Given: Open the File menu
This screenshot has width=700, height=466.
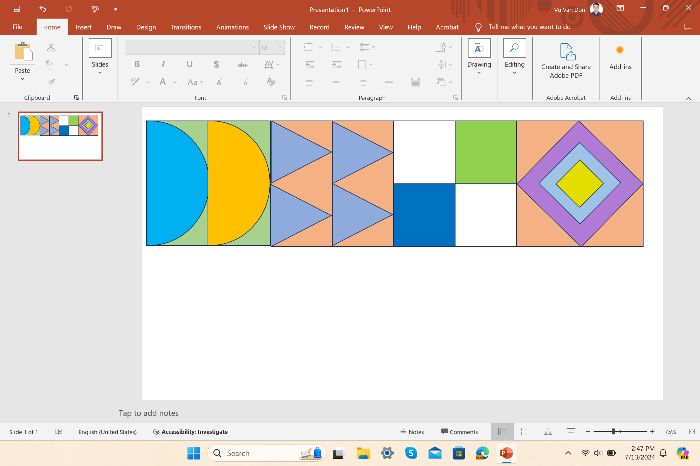Looking at the screenshot, I should coord(17,27).
